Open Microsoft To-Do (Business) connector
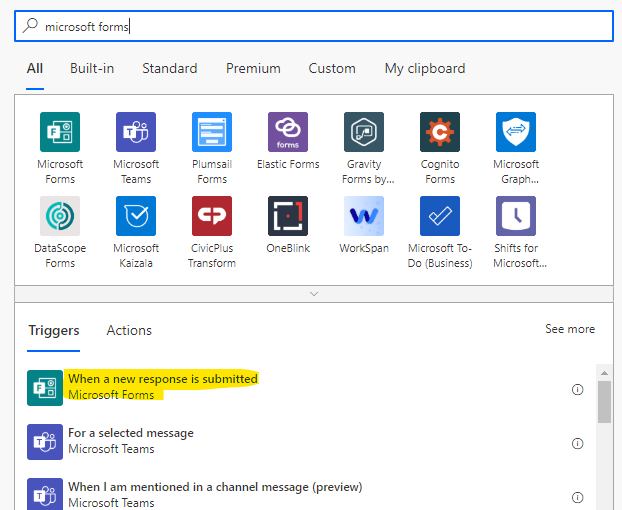 [440, 216]
